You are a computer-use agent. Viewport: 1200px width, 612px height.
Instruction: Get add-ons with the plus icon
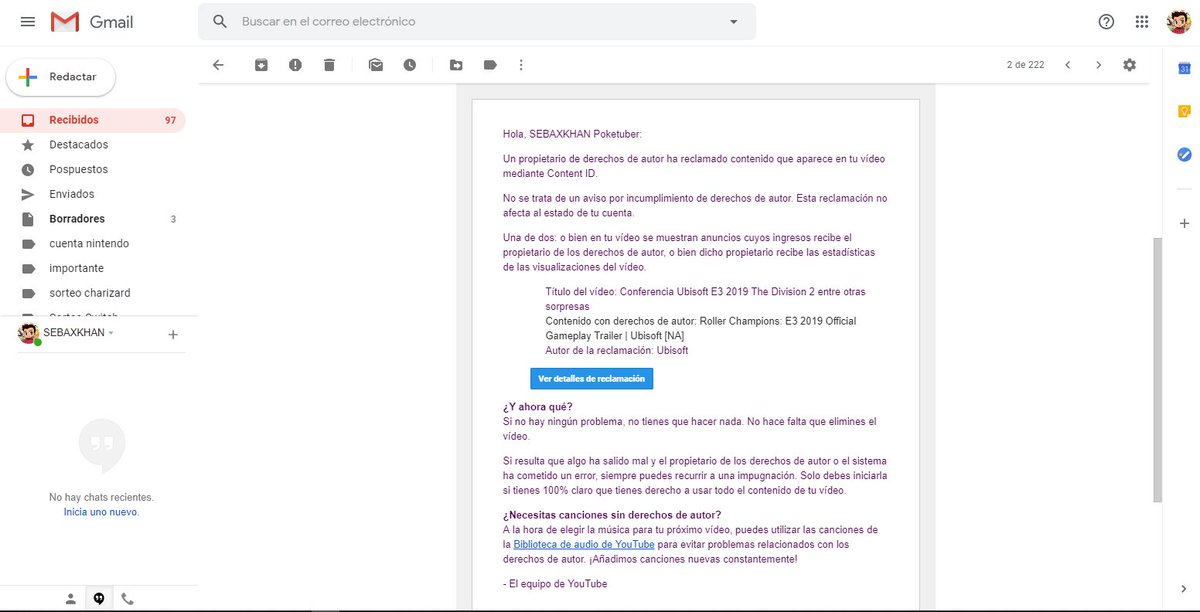coord(1184,222)
